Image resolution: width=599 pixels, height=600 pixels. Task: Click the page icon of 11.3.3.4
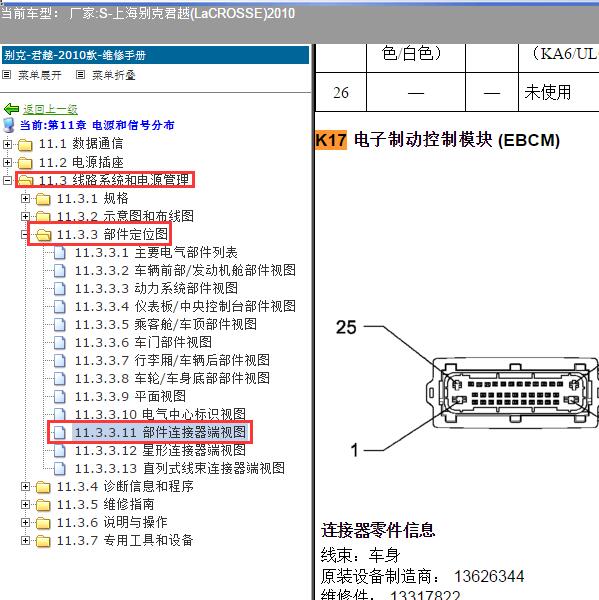tap(60, 307)
